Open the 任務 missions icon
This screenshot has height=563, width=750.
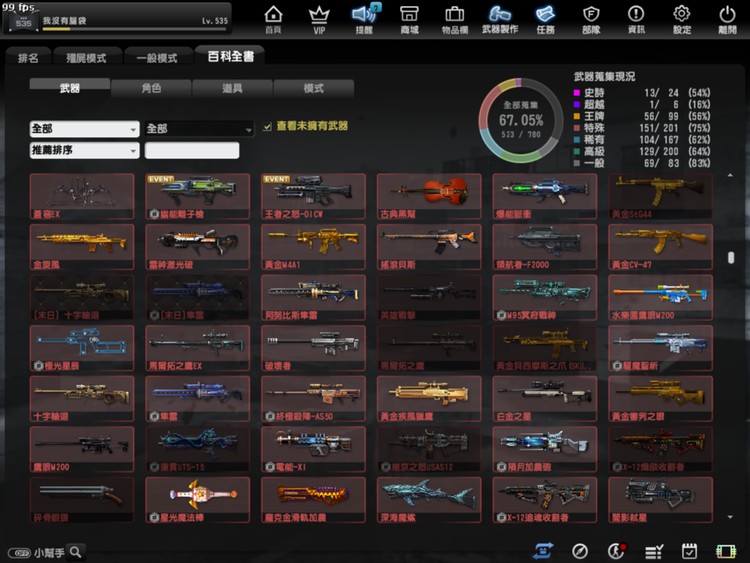pos(545,18)
